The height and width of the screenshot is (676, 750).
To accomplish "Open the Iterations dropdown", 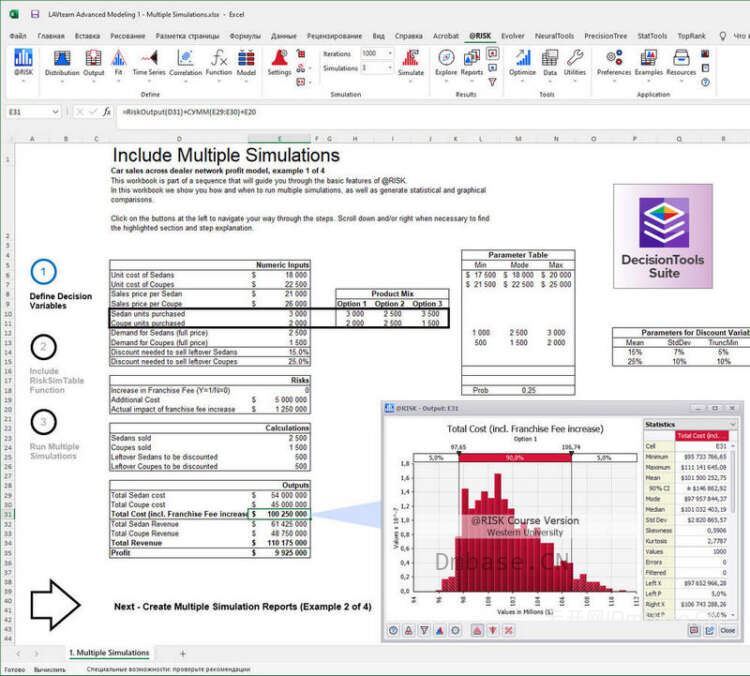I will pos(390,53).
